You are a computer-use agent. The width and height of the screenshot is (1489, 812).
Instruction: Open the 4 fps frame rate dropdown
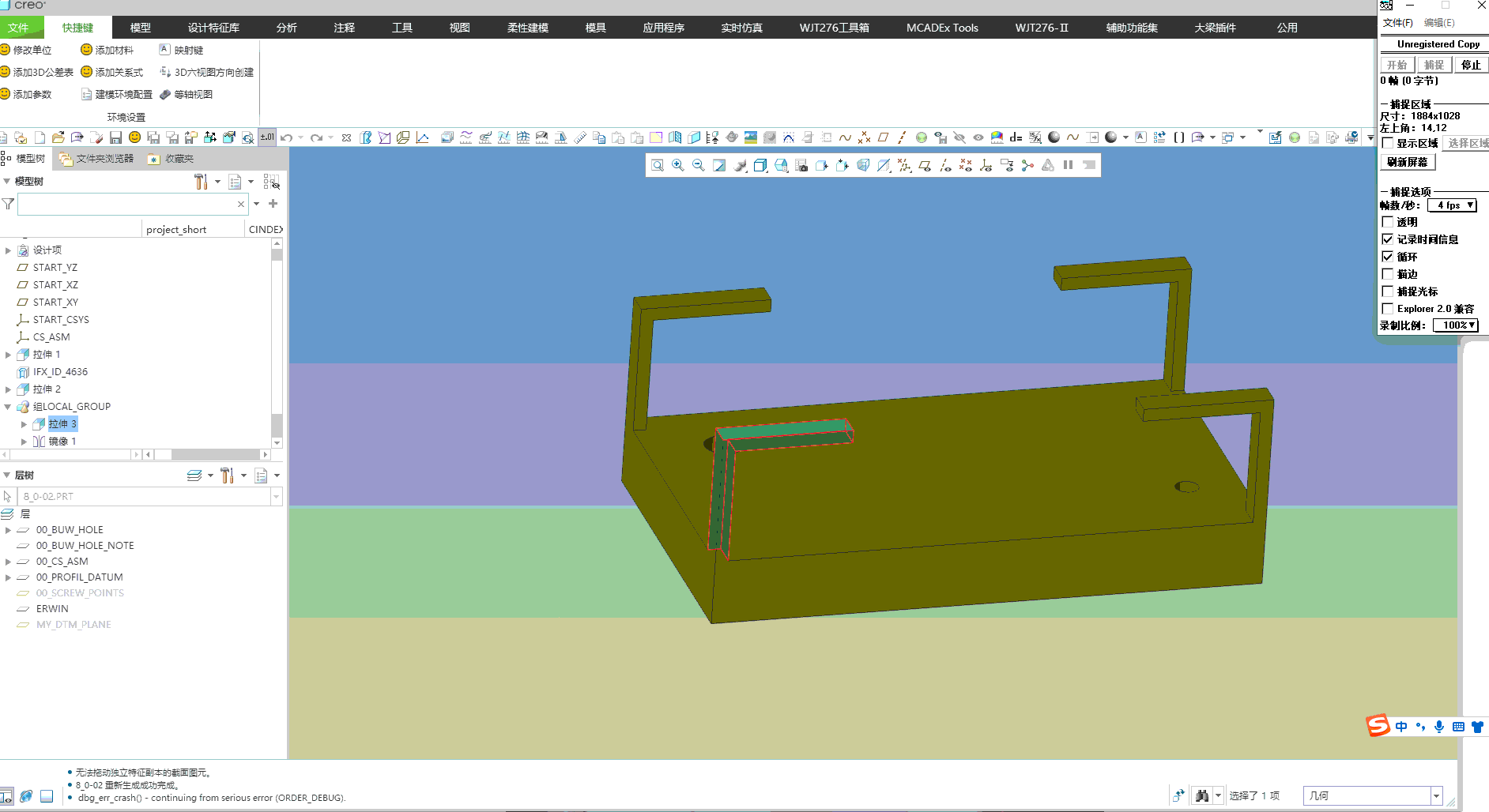(x=1452, y=205)
